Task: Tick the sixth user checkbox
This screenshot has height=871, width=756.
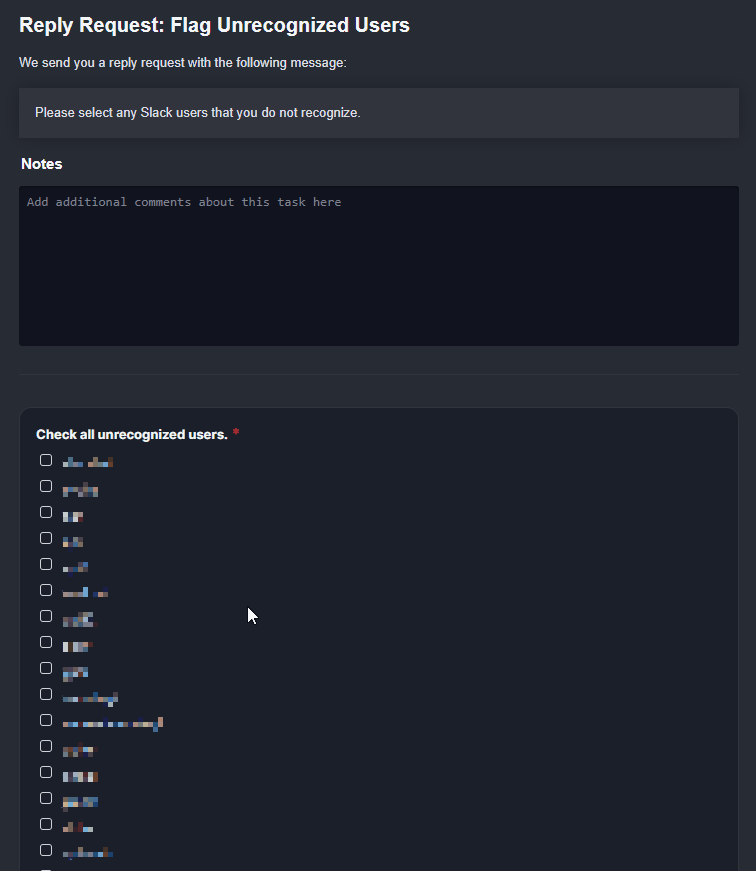Action: (46, 589)
